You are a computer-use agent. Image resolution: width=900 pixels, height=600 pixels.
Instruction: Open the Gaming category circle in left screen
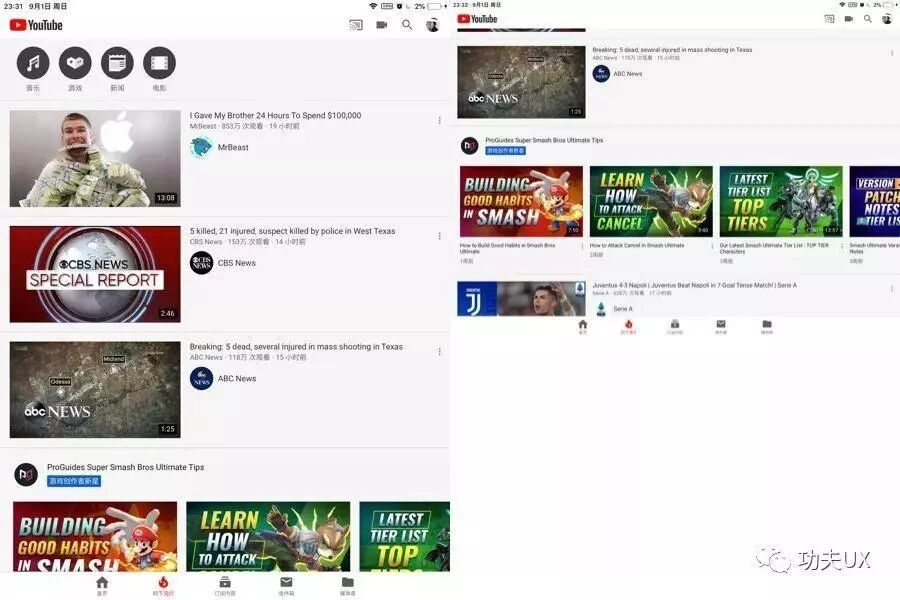coord(75,63)
